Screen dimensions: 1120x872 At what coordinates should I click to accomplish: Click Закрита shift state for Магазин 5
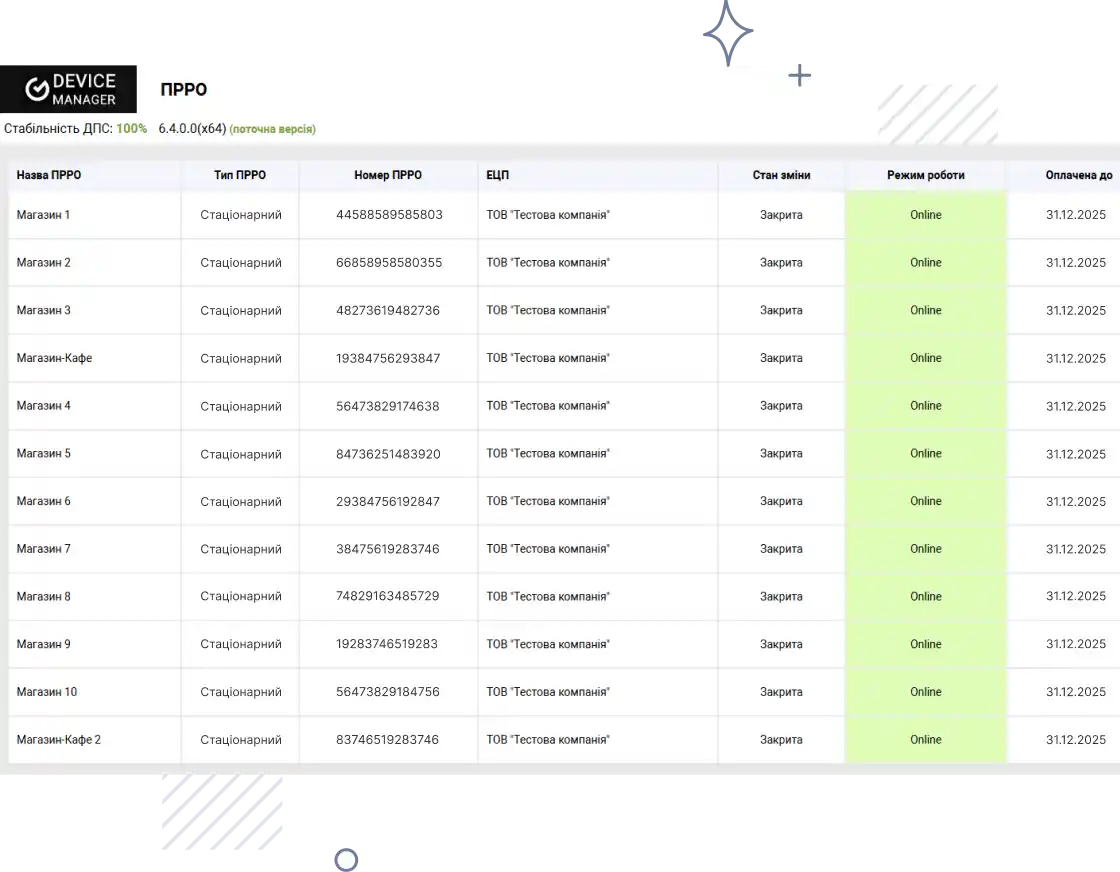[781, 454]
